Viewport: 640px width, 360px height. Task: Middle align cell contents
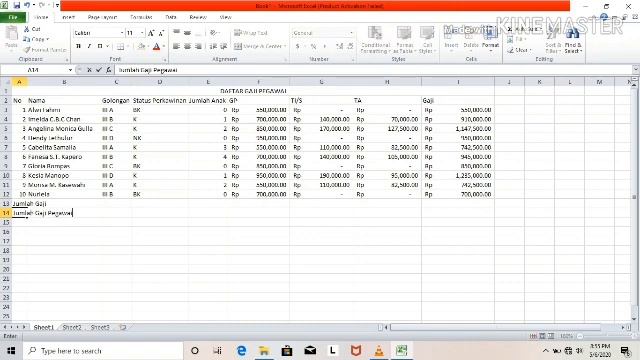pos(187,33)
